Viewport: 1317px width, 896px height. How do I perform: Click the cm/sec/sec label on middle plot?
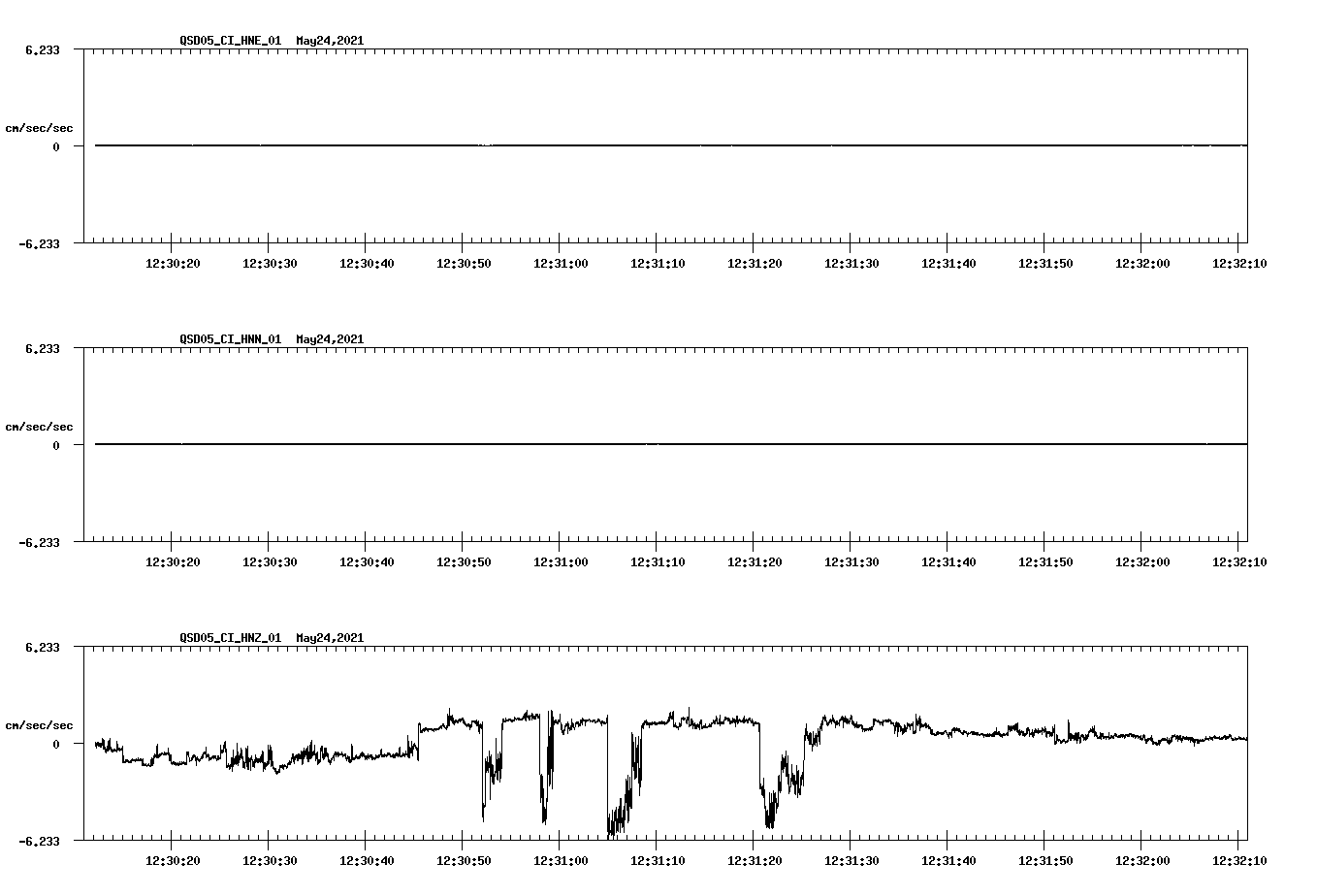click(x=39, y=426)
